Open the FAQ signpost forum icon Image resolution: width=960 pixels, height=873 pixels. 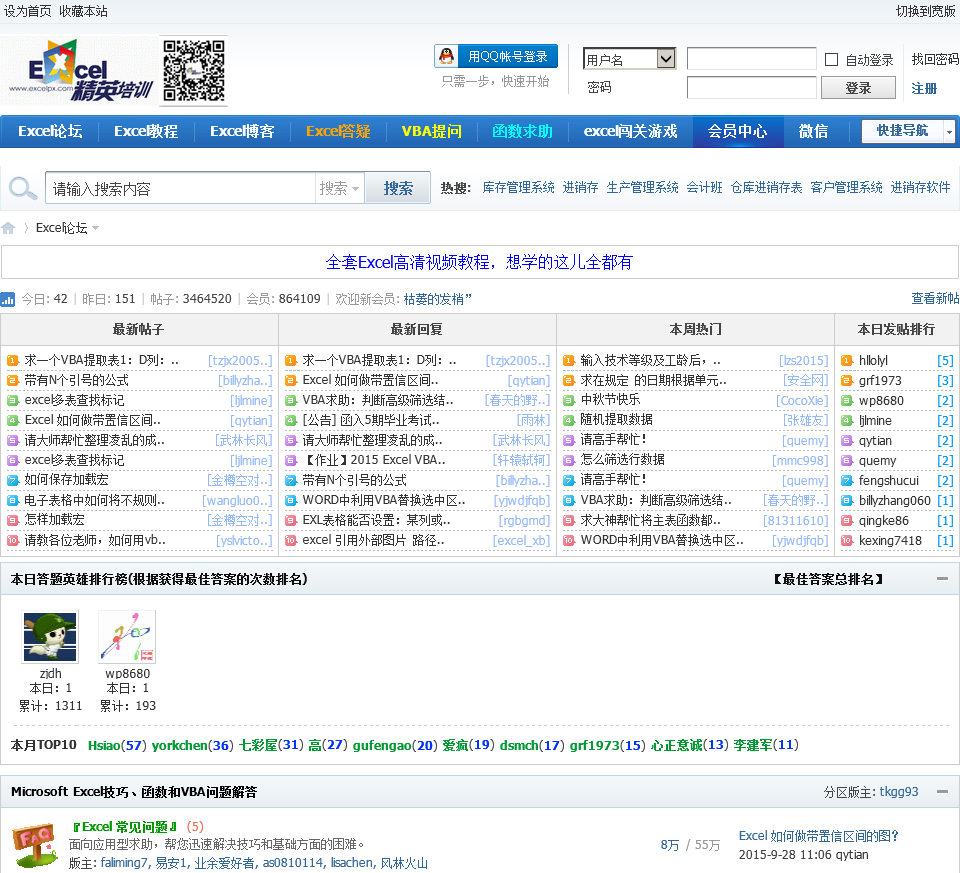[34, 845]
